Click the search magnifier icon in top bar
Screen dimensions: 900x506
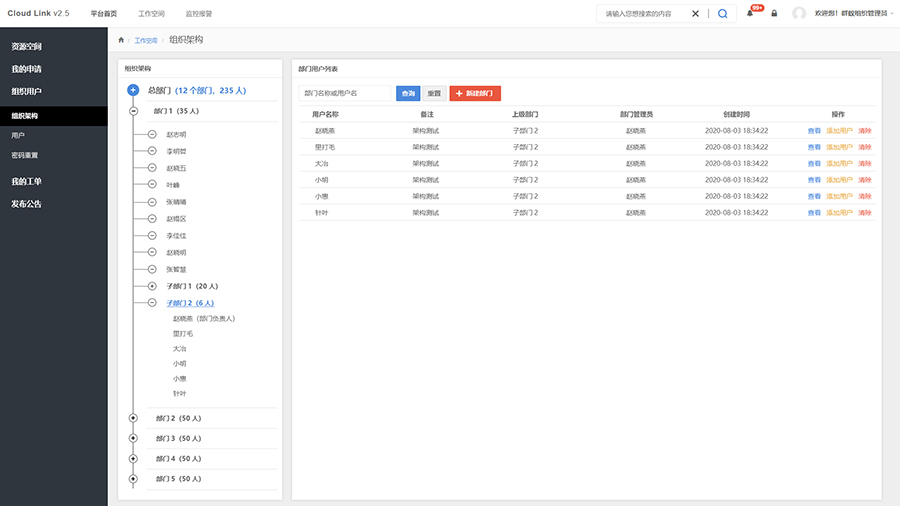(723, 14)
